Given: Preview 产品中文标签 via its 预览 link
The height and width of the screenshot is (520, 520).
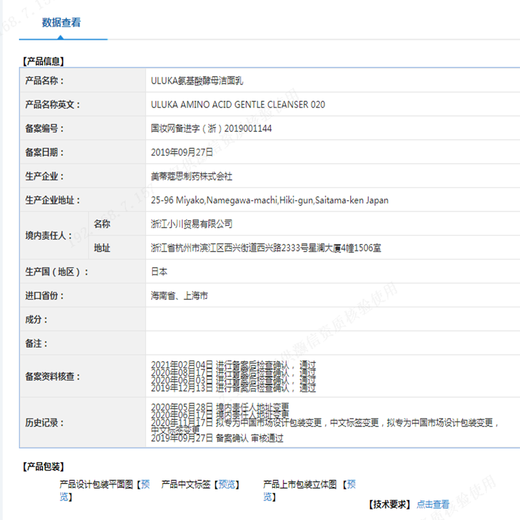Looking at the screenshot, I should pos(227,484).
